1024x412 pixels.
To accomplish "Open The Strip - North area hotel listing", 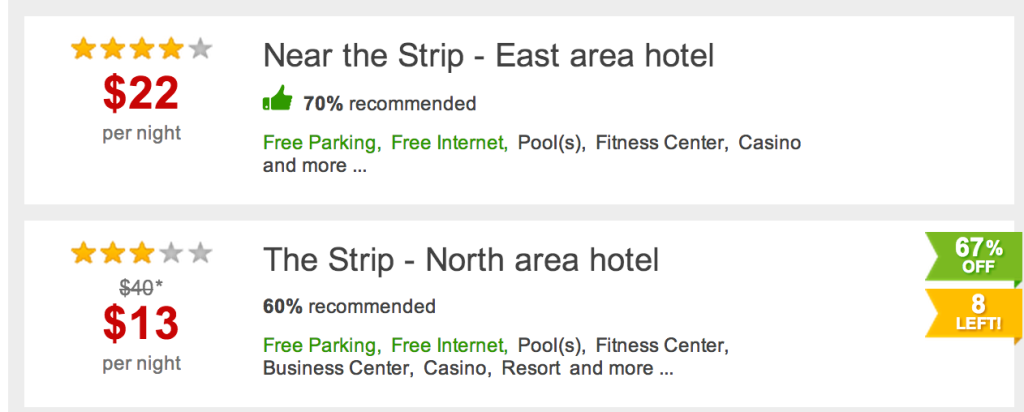I will point(461,260).
